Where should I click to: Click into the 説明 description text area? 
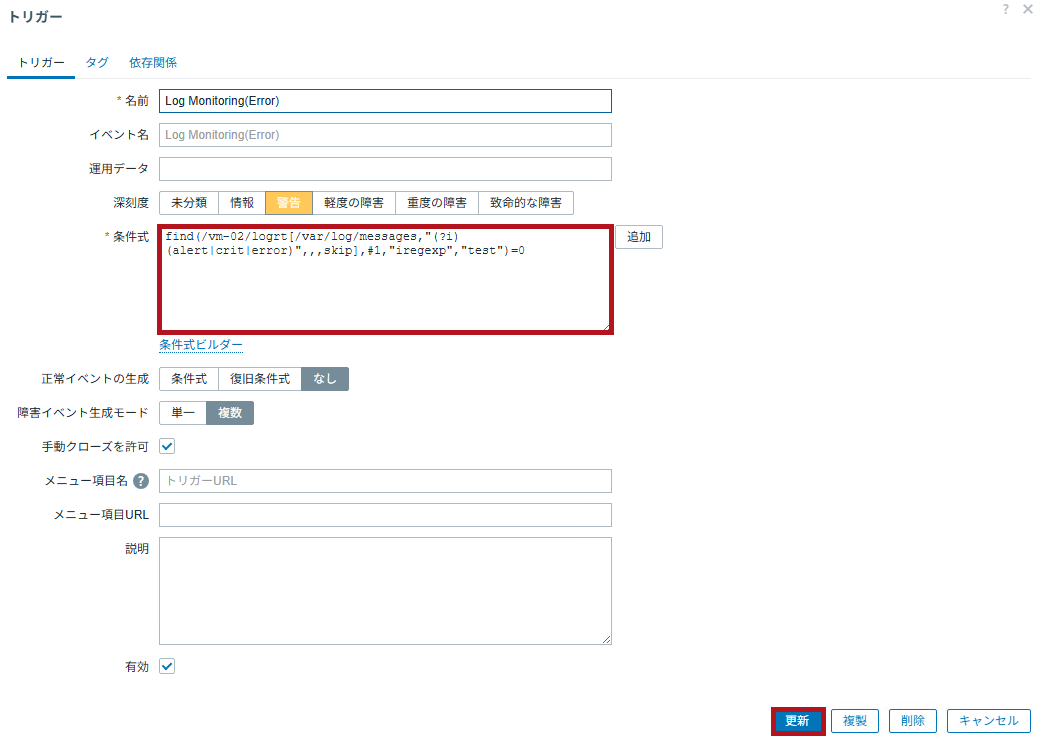[x=385, y=590]
